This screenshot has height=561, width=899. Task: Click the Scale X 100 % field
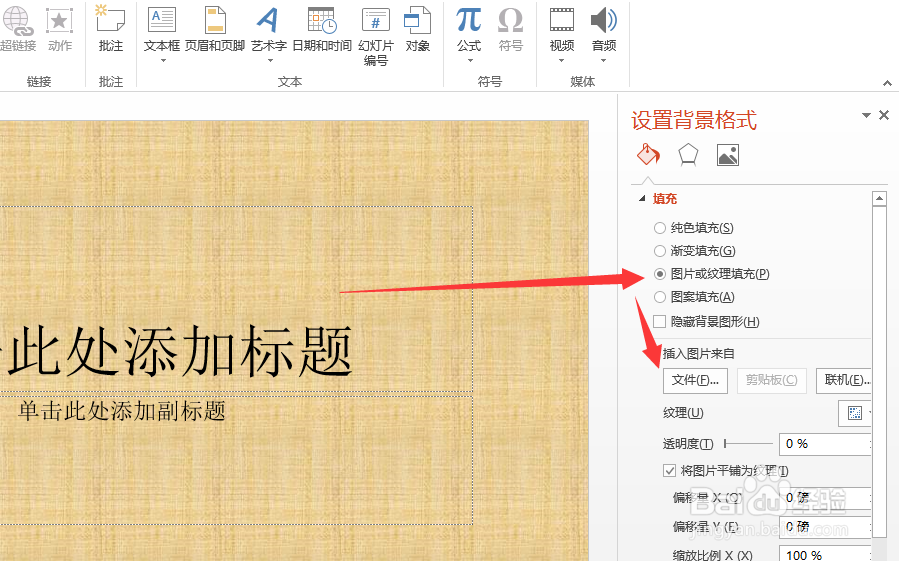pyautogui.click(x=824, y=555)
